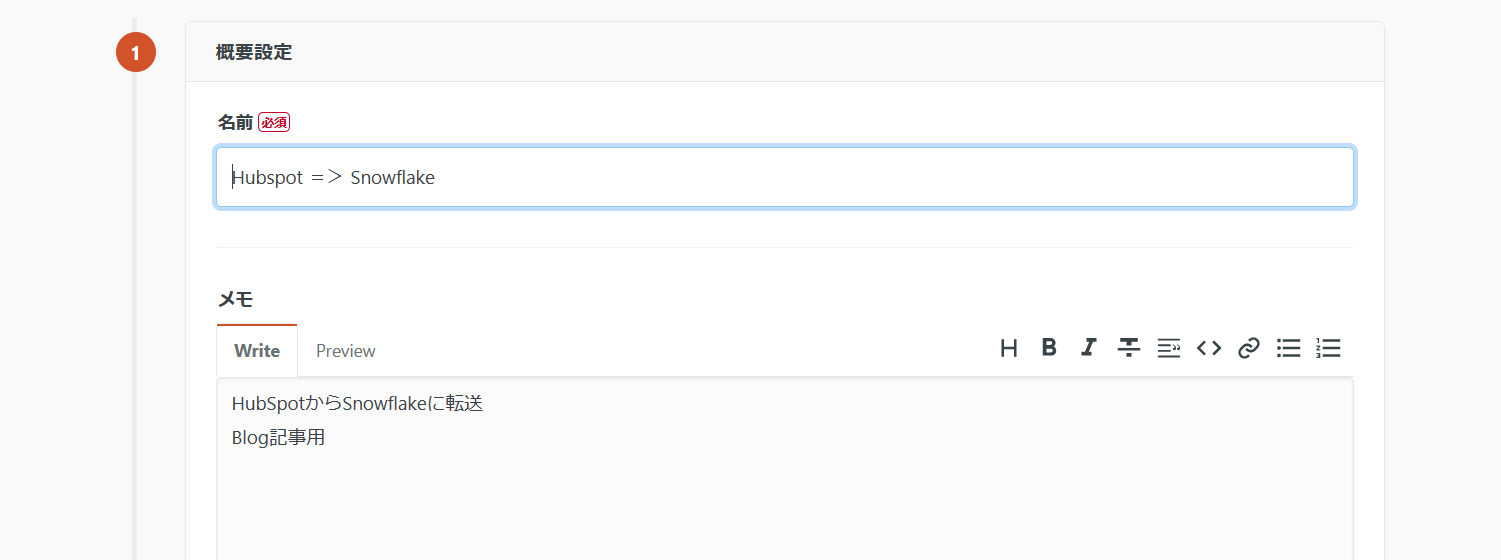Image resolution: width=1501 pixels, height=560 pixels.
Task: Insert a heading with the H icon
Action: click(1009, 348)
